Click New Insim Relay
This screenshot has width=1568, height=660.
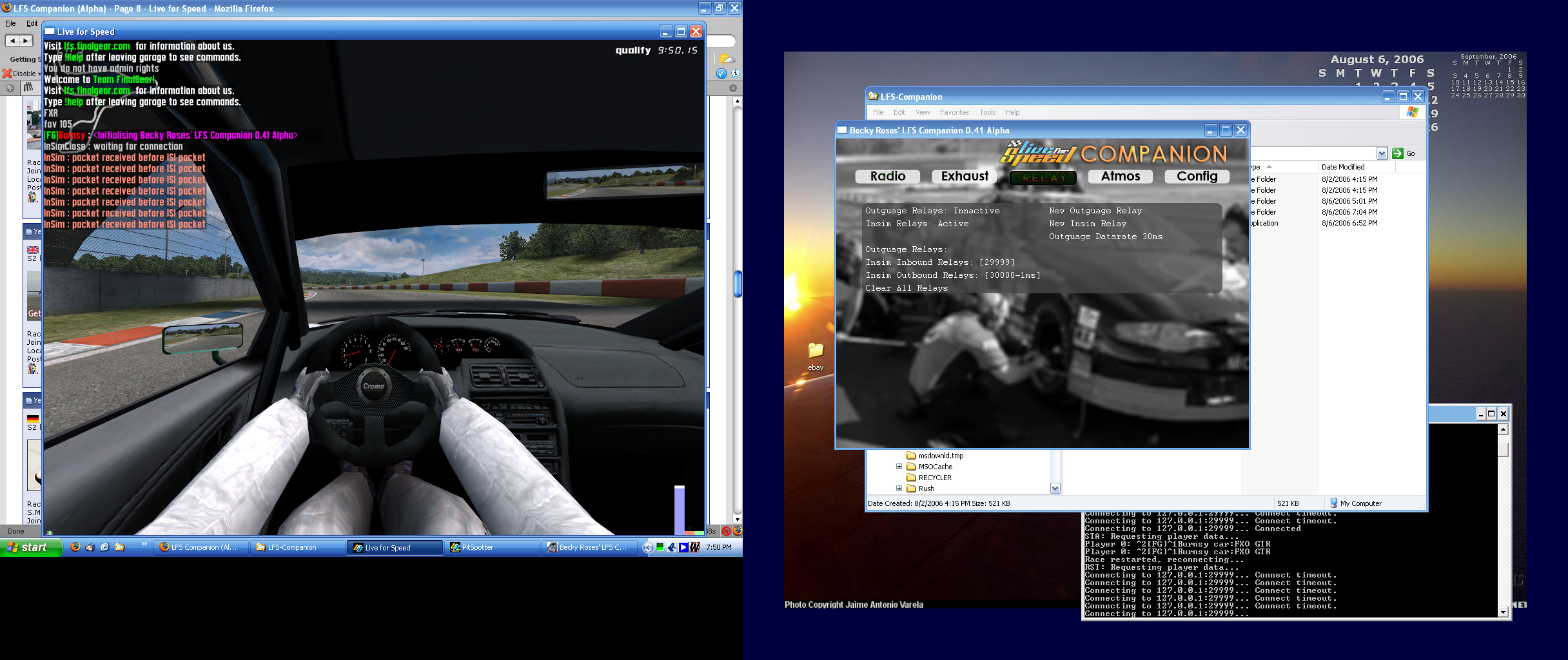[1088, 224]
